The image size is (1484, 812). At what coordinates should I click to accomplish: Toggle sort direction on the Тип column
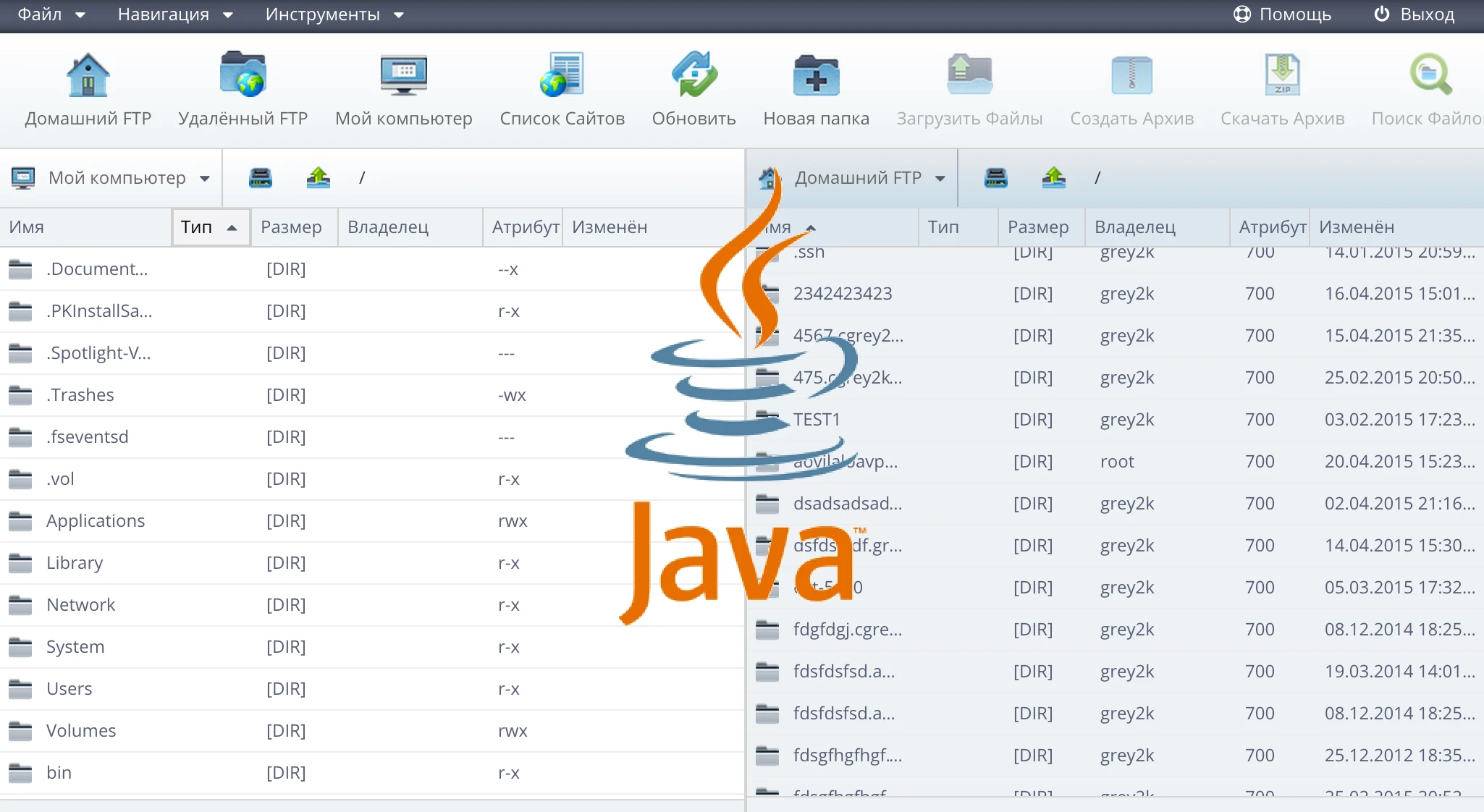210,227
